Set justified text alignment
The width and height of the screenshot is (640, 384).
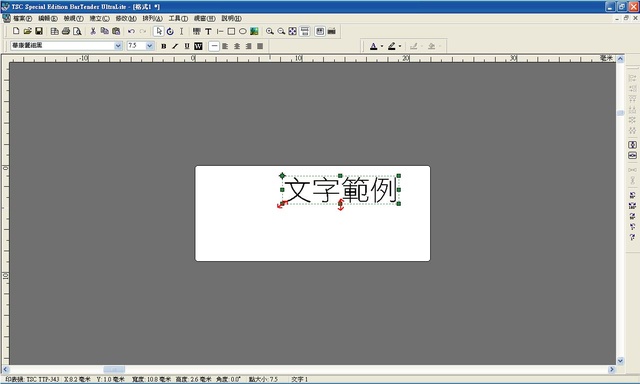click(x=260, y=46)
